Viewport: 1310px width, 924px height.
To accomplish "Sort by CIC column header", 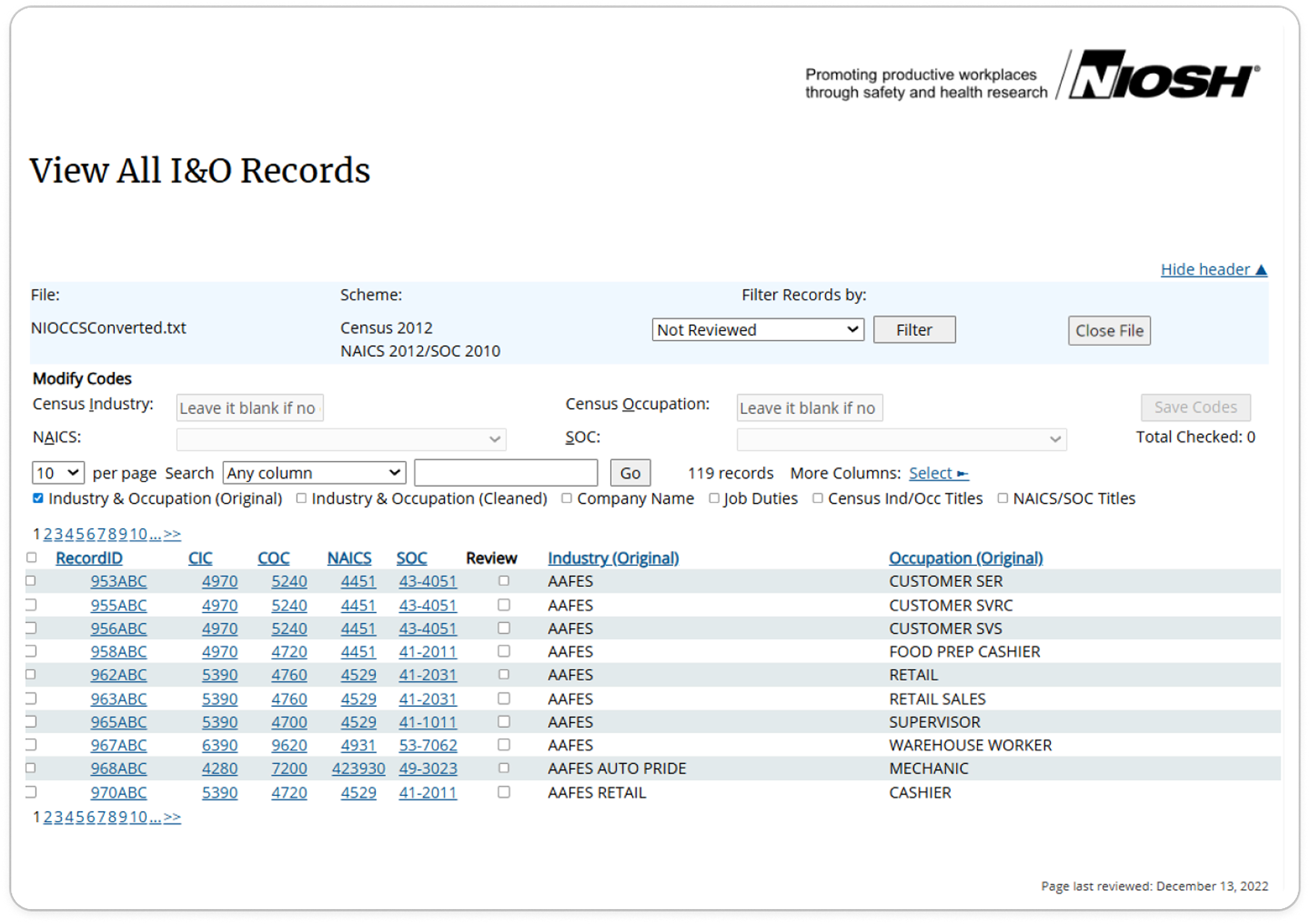I will (x=200, y=558).
